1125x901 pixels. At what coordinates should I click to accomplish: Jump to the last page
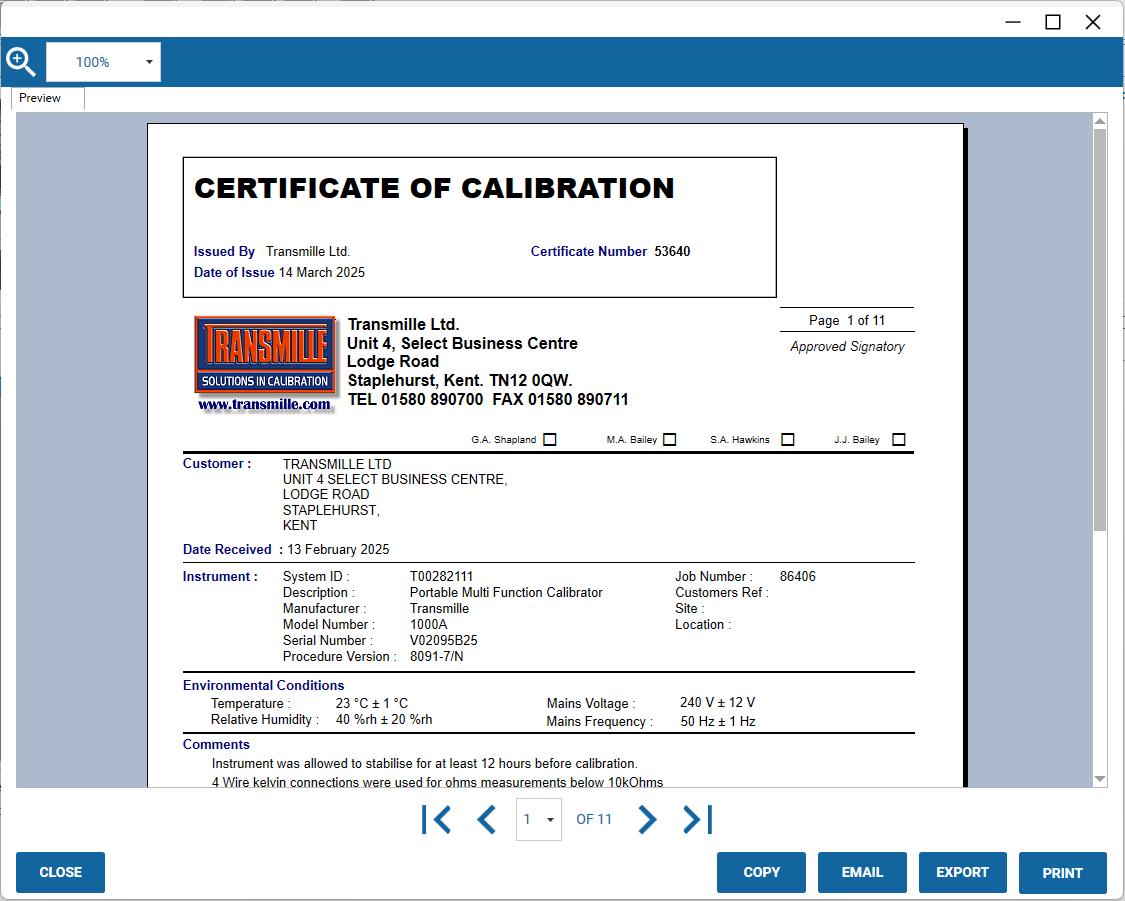[697, 819]
